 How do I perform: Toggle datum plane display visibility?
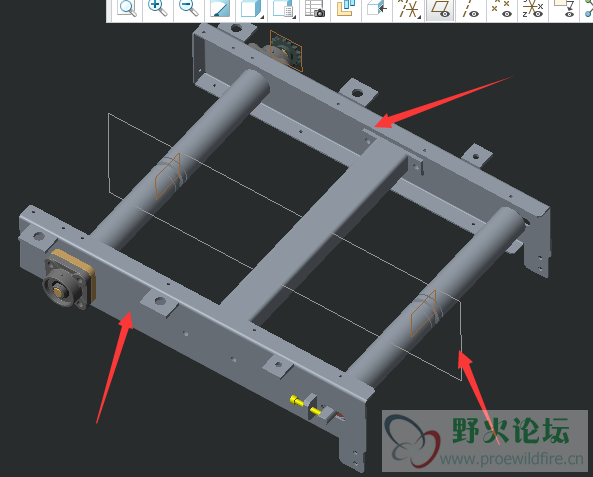pos(440,8)
